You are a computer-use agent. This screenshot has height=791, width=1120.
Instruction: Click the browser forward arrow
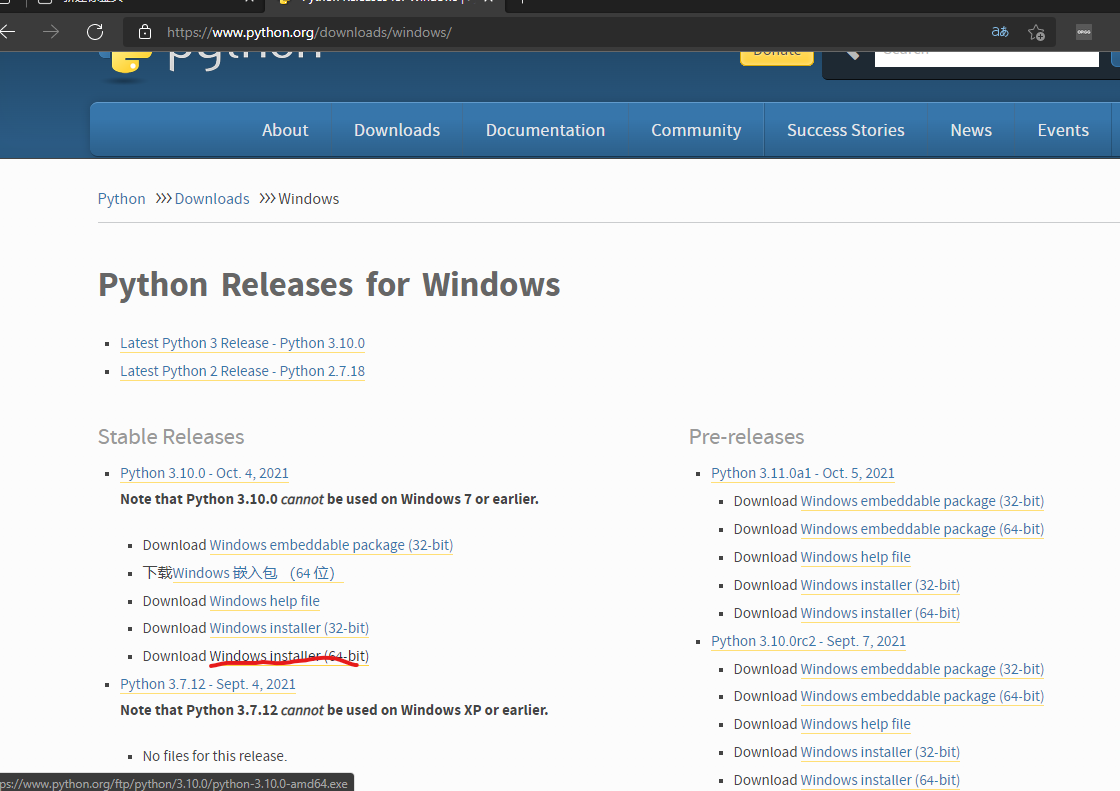tap(51, 31)
